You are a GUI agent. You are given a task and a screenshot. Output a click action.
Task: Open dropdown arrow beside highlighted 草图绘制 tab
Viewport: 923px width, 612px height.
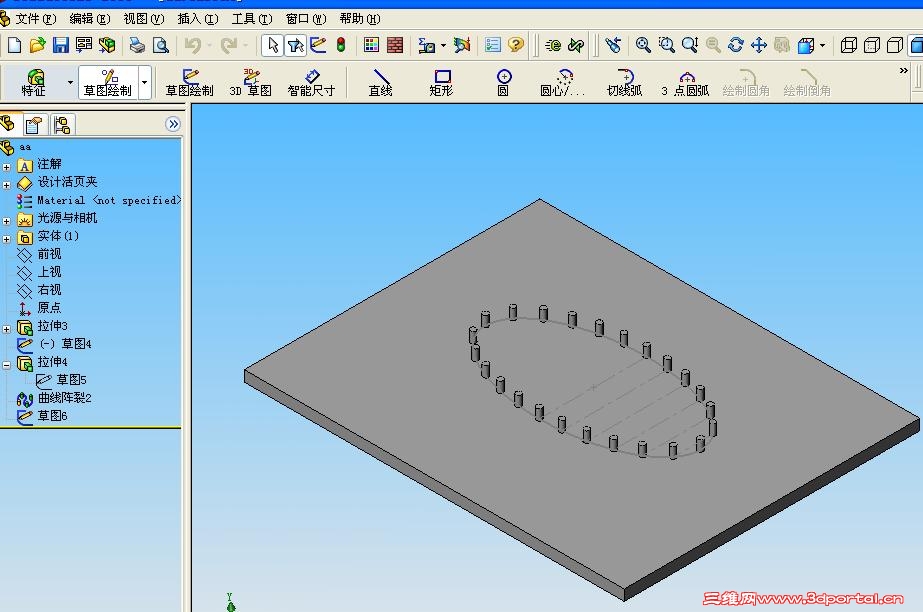pyautogui.click(x=145, y=82)
